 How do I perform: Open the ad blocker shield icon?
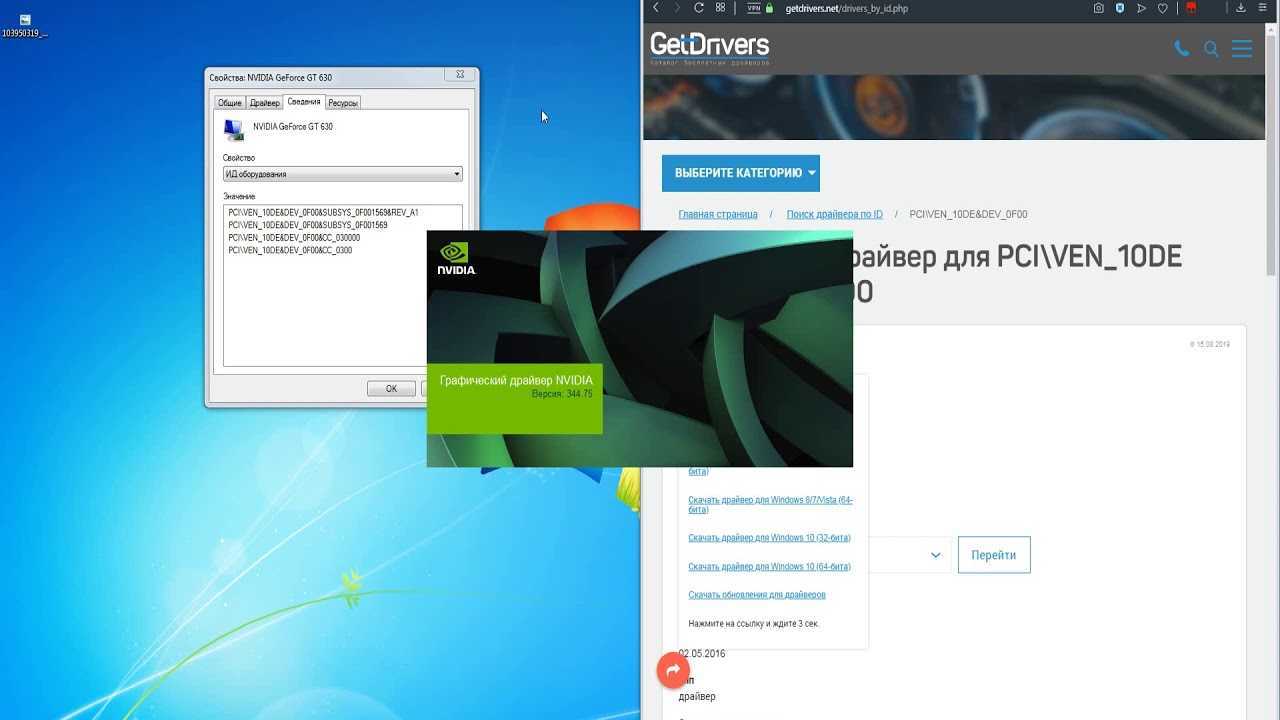pos(1120,8)
